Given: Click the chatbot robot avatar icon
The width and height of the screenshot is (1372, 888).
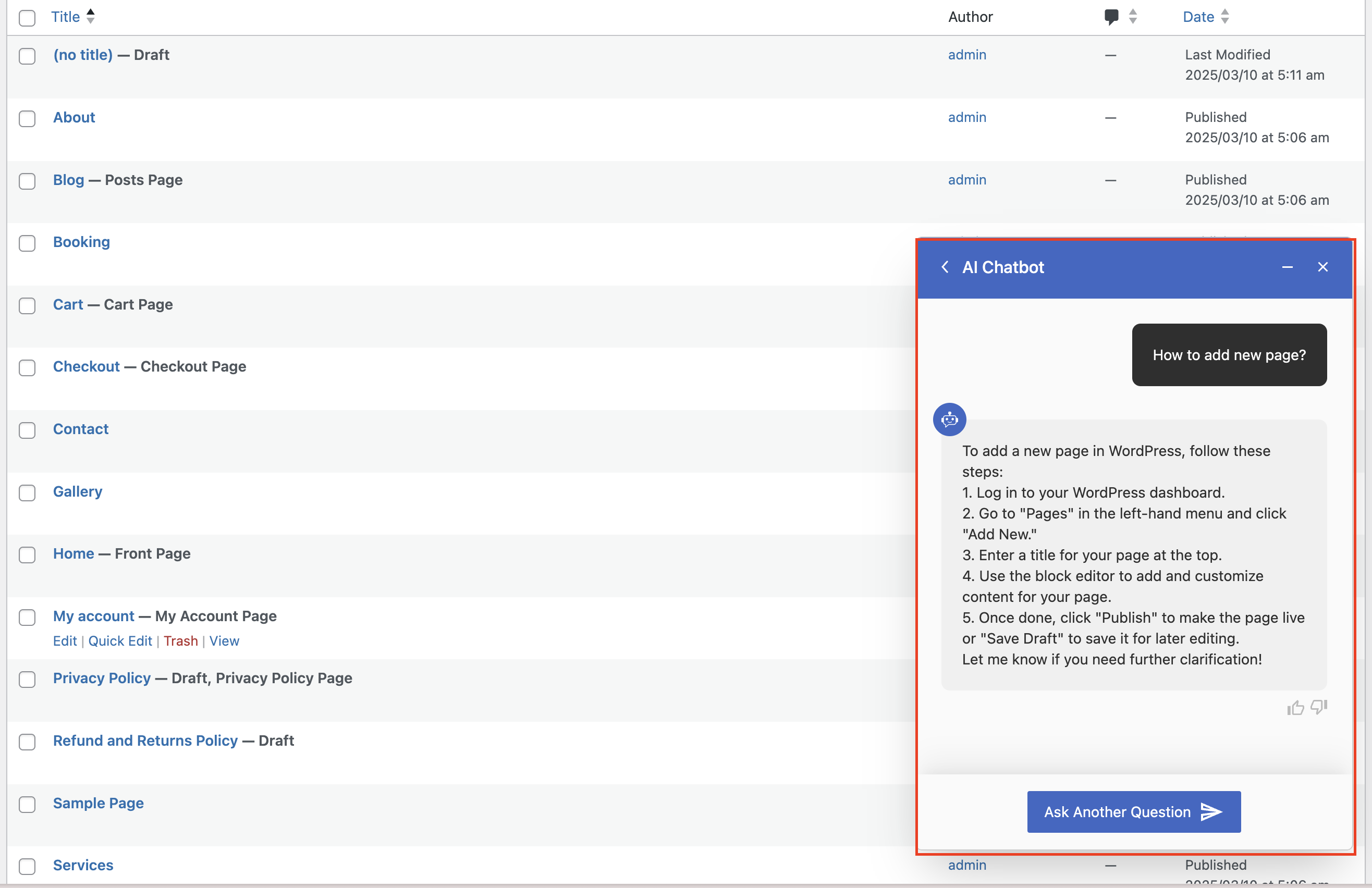Looking at the screenshot, I should pos(949,420).
